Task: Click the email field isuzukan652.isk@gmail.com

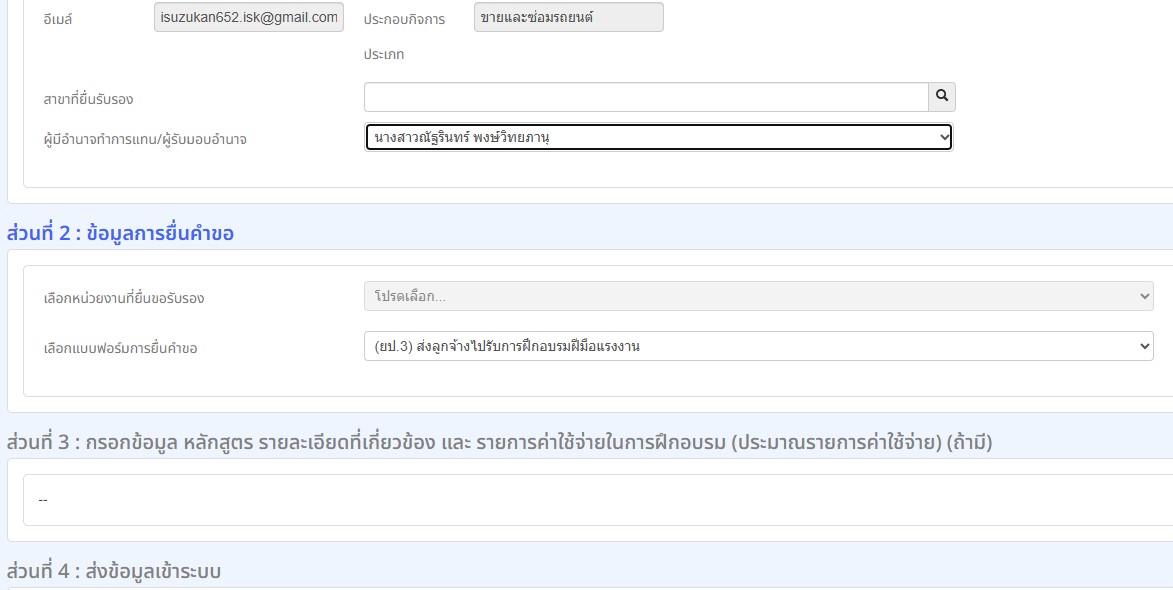Action: click(249, 17)
